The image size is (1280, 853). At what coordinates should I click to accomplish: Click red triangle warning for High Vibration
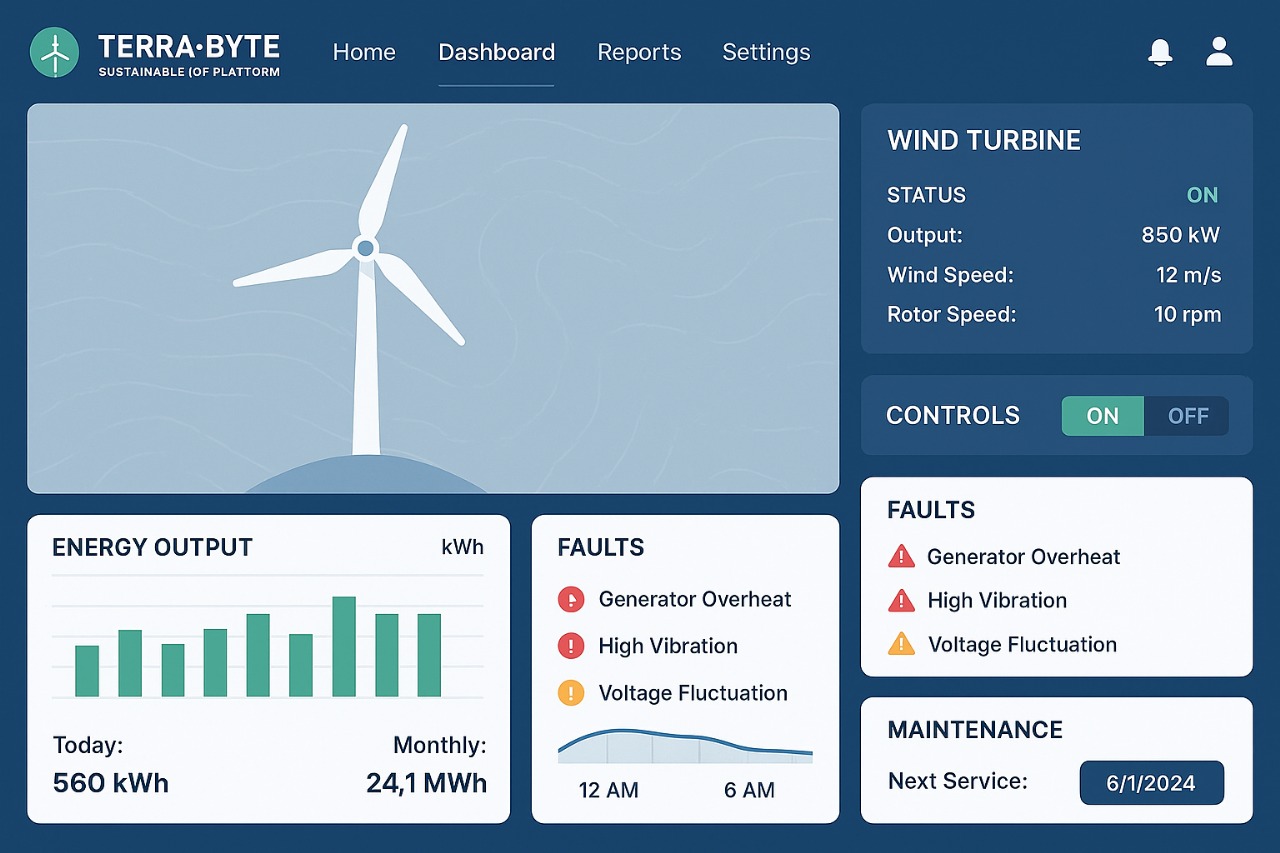(901, 601)
